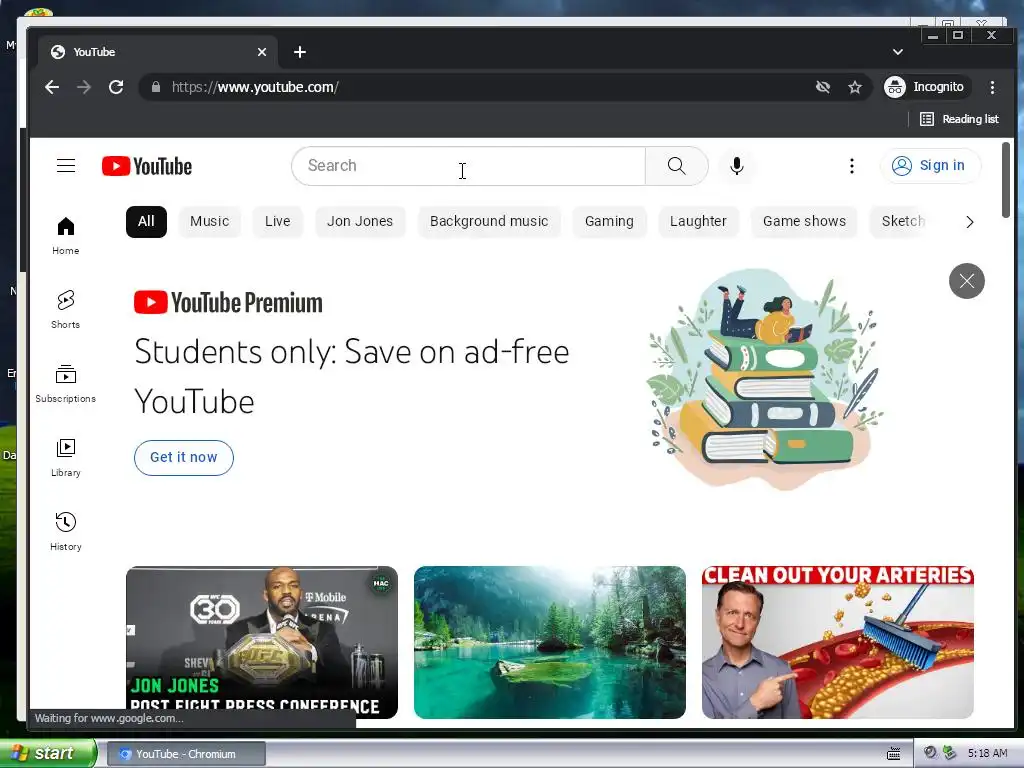This screenshot has width=1024, height=768.
Task: Go to Home in sidebar
Action: point(65,236)
